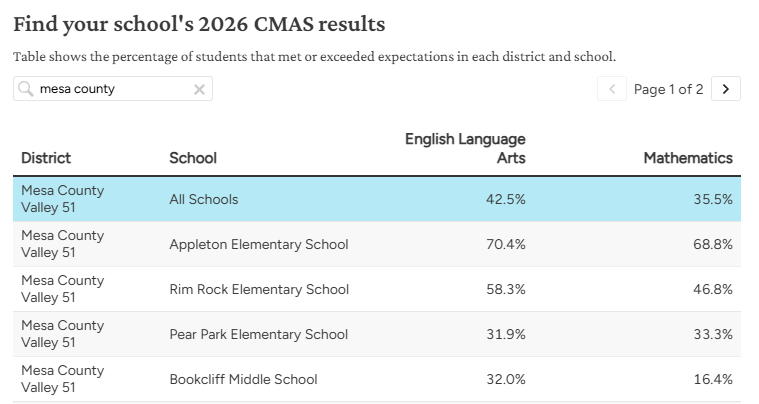
Task: Sort by District column header
Action: pos(46,158)
